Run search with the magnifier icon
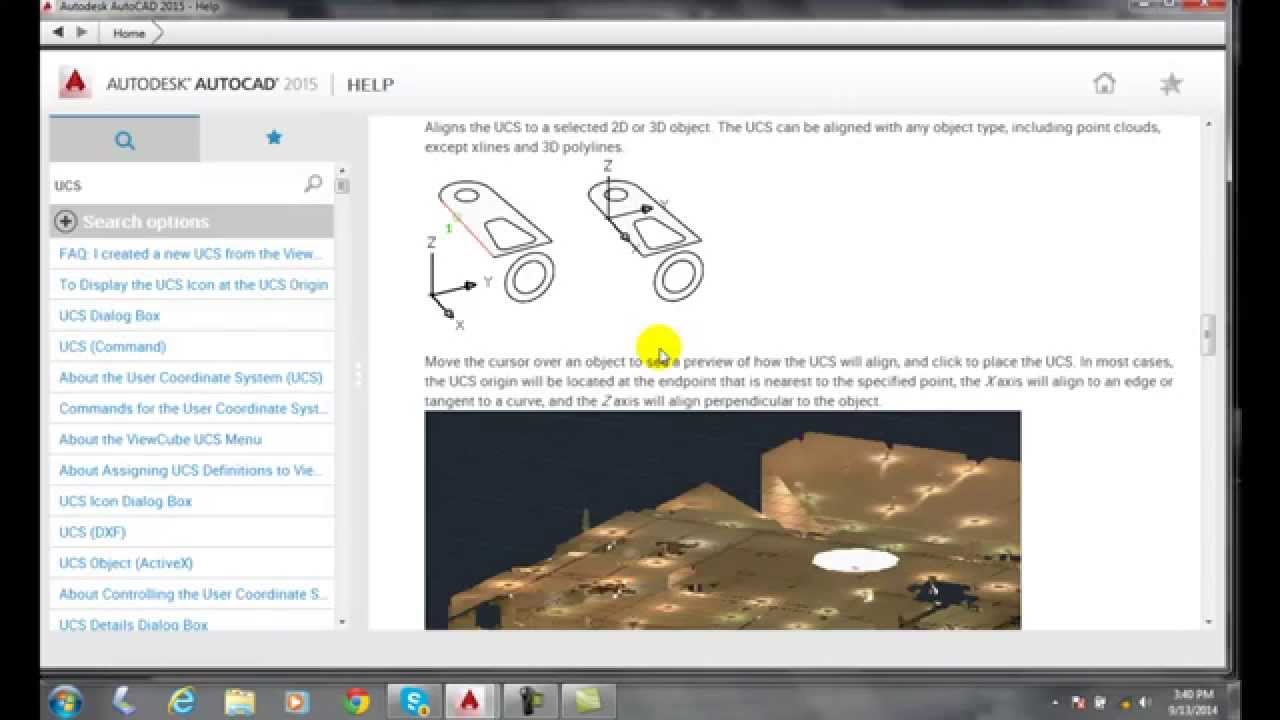Viewport: 1280px width, 720px height. [x=313, y=184]
